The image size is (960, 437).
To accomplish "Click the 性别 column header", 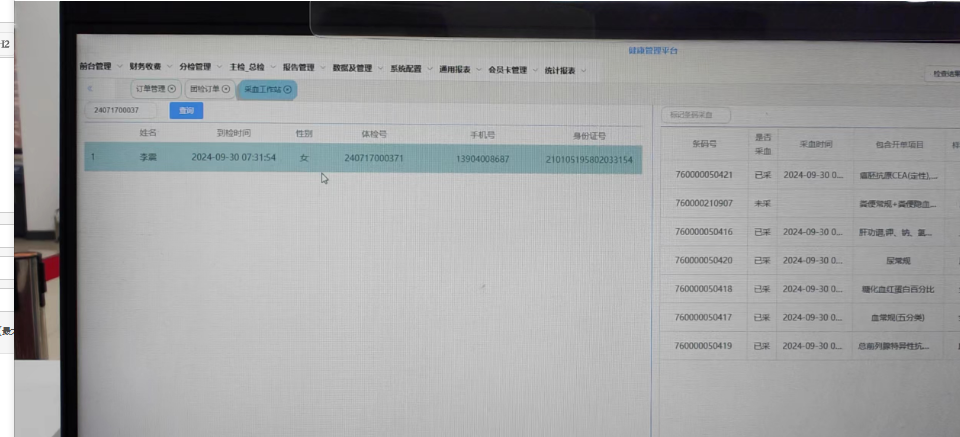I will point(304,133).
